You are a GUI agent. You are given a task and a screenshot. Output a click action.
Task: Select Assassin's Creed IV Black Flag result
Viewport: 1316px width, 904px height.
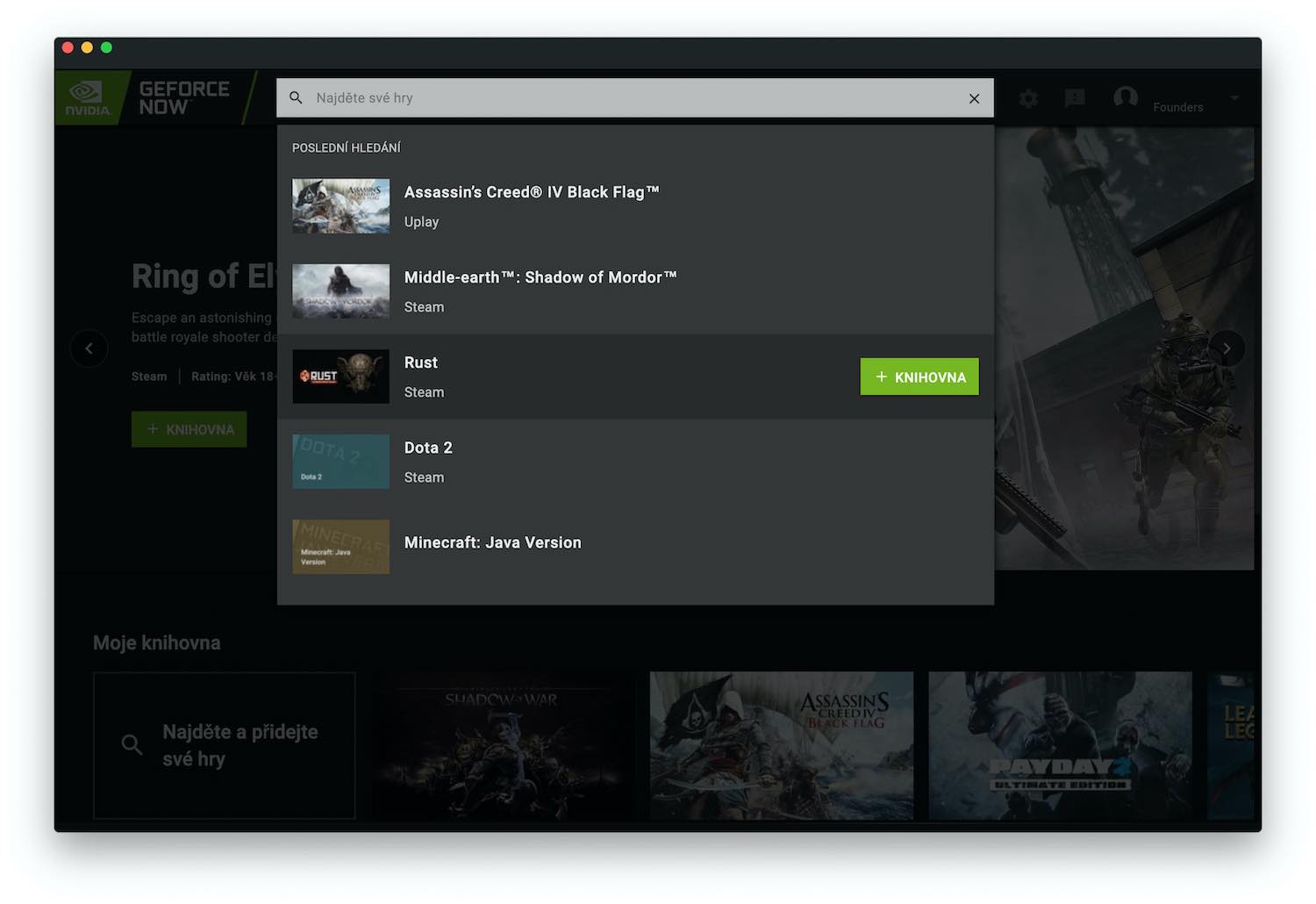pyautogui.click(x=635, y=206)
